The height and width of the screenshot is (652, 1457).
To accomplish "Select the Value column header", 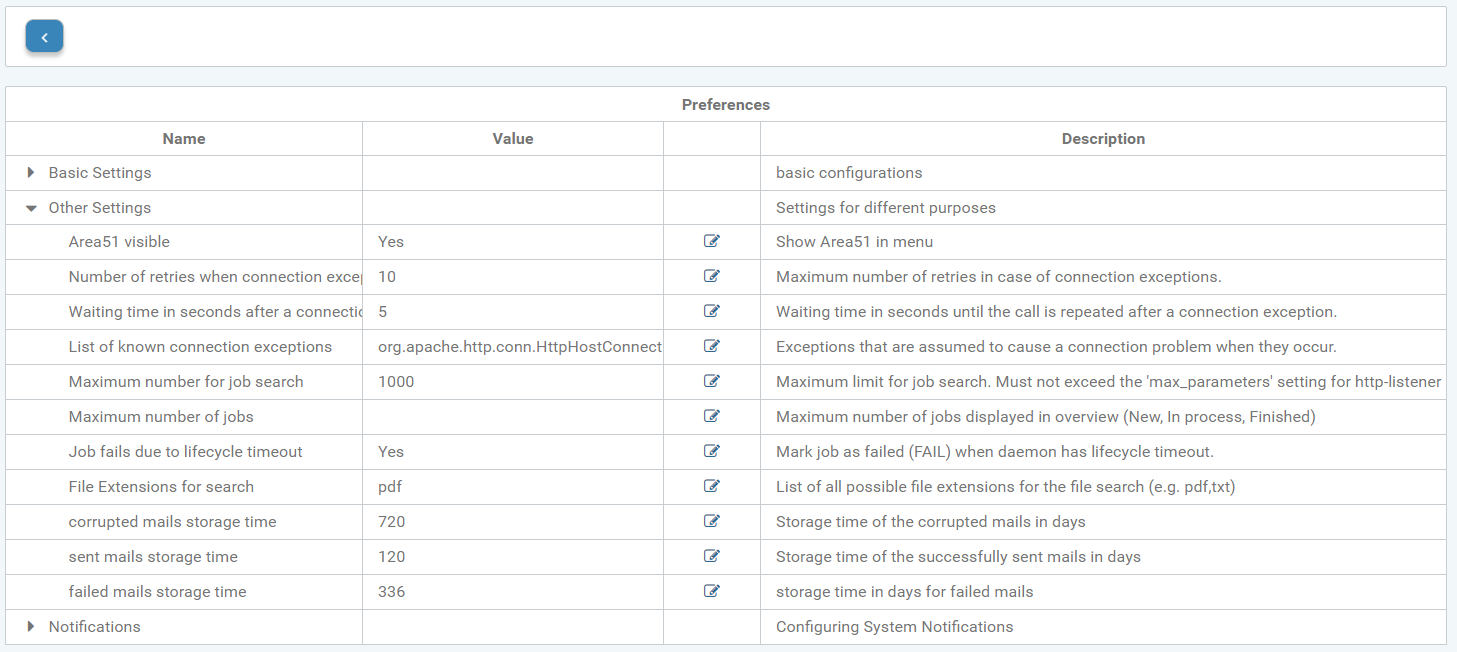I will (x=512, y=139).
